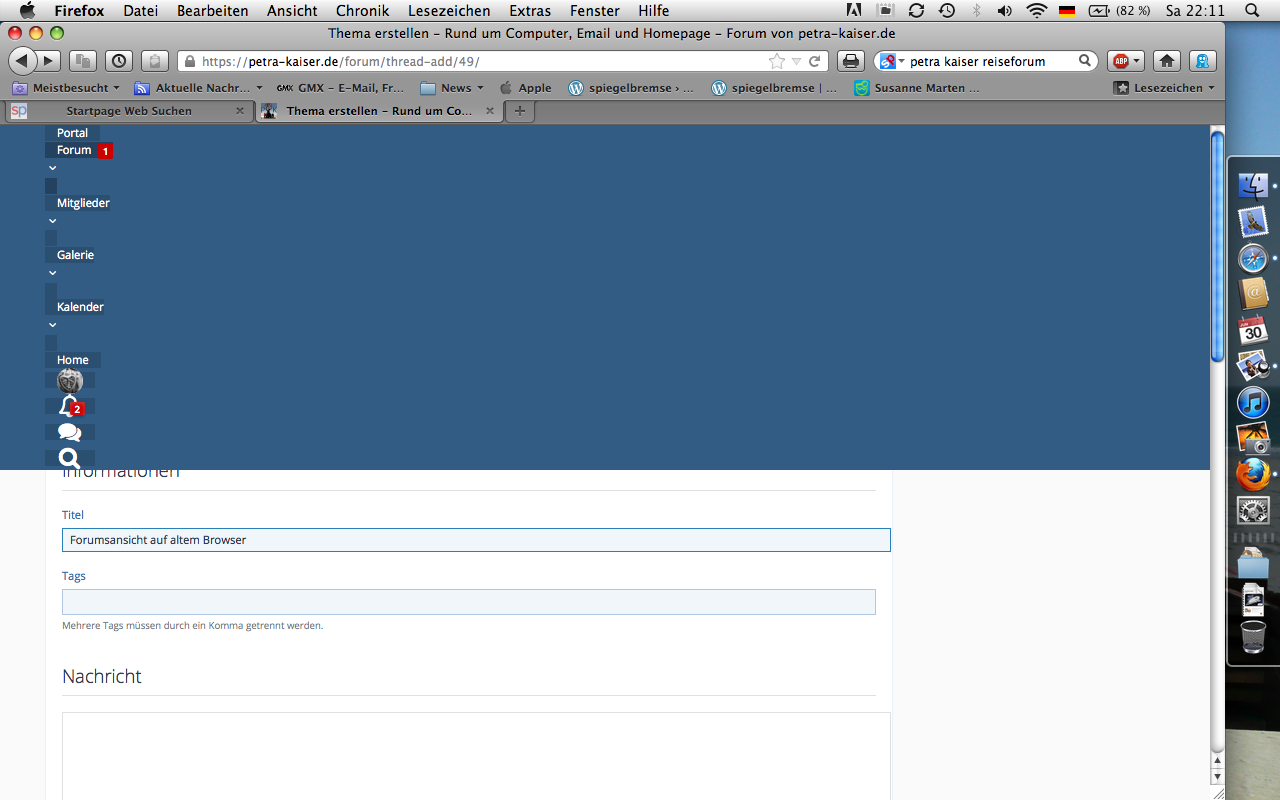Open iTunes from the dock
Image resolution: width=1280 pixels, height=800 pixels.
[1253, 403]
